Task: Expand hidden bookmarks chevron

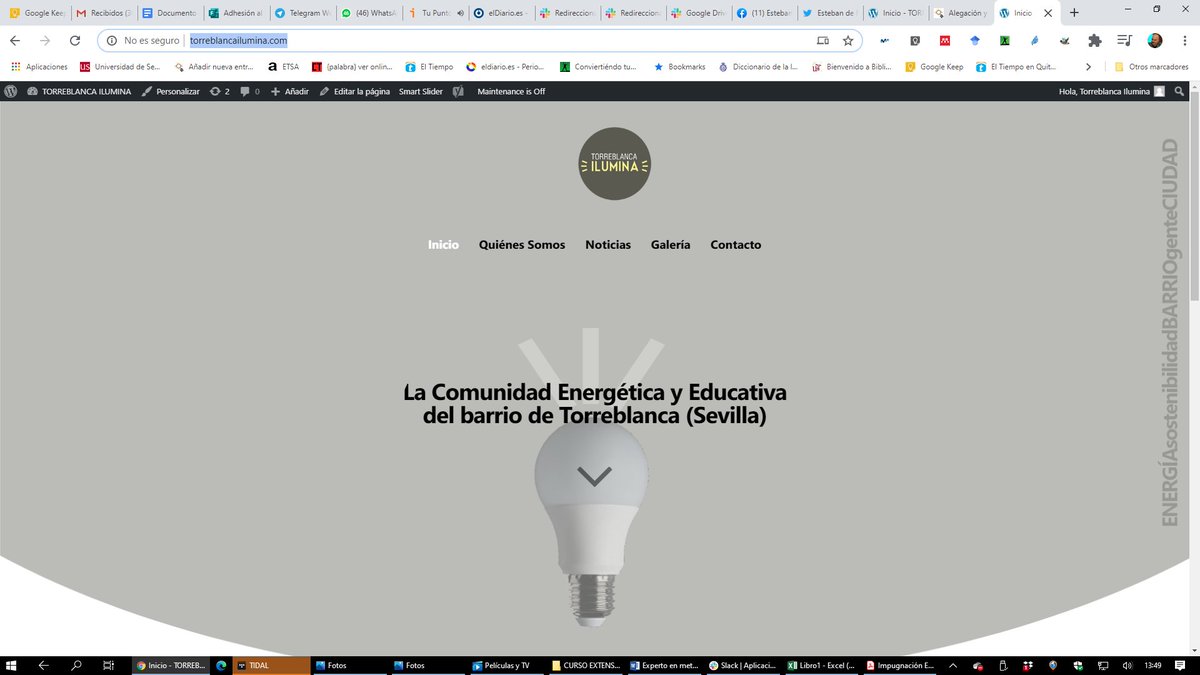Action: click(x=1089, y=67)
